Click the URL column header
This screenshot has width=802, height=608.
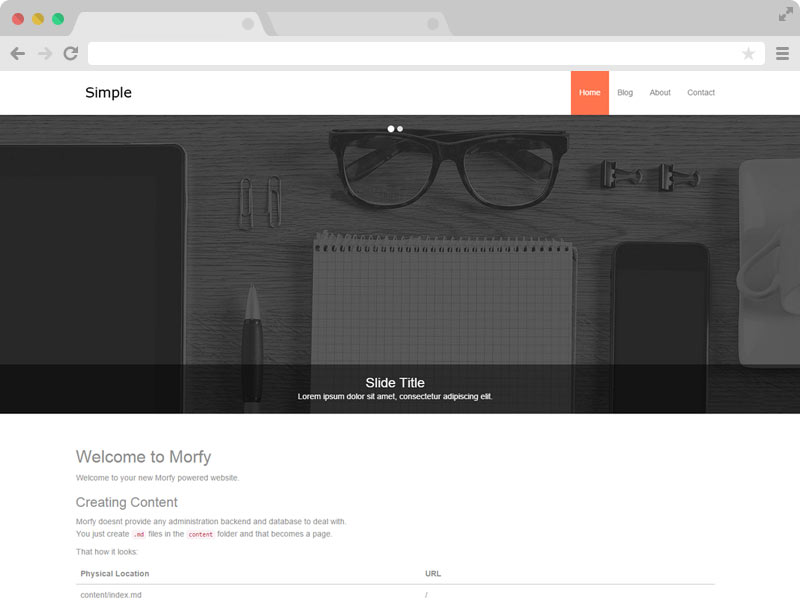pyautogui.click(x=433, y=574)
